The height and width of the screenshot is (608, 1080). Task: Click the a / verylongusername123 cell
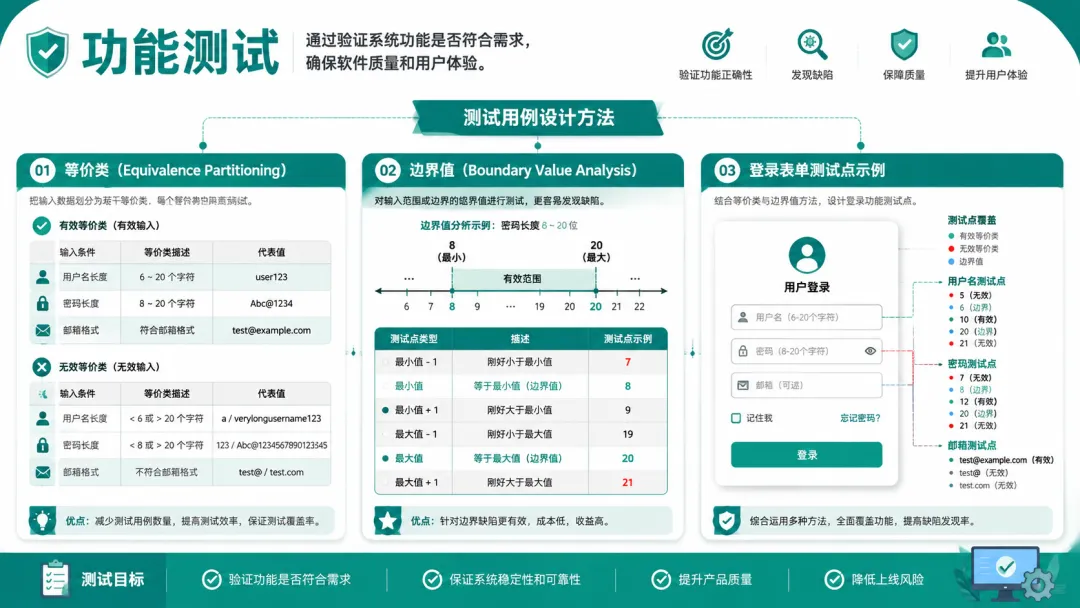(271, 419)
